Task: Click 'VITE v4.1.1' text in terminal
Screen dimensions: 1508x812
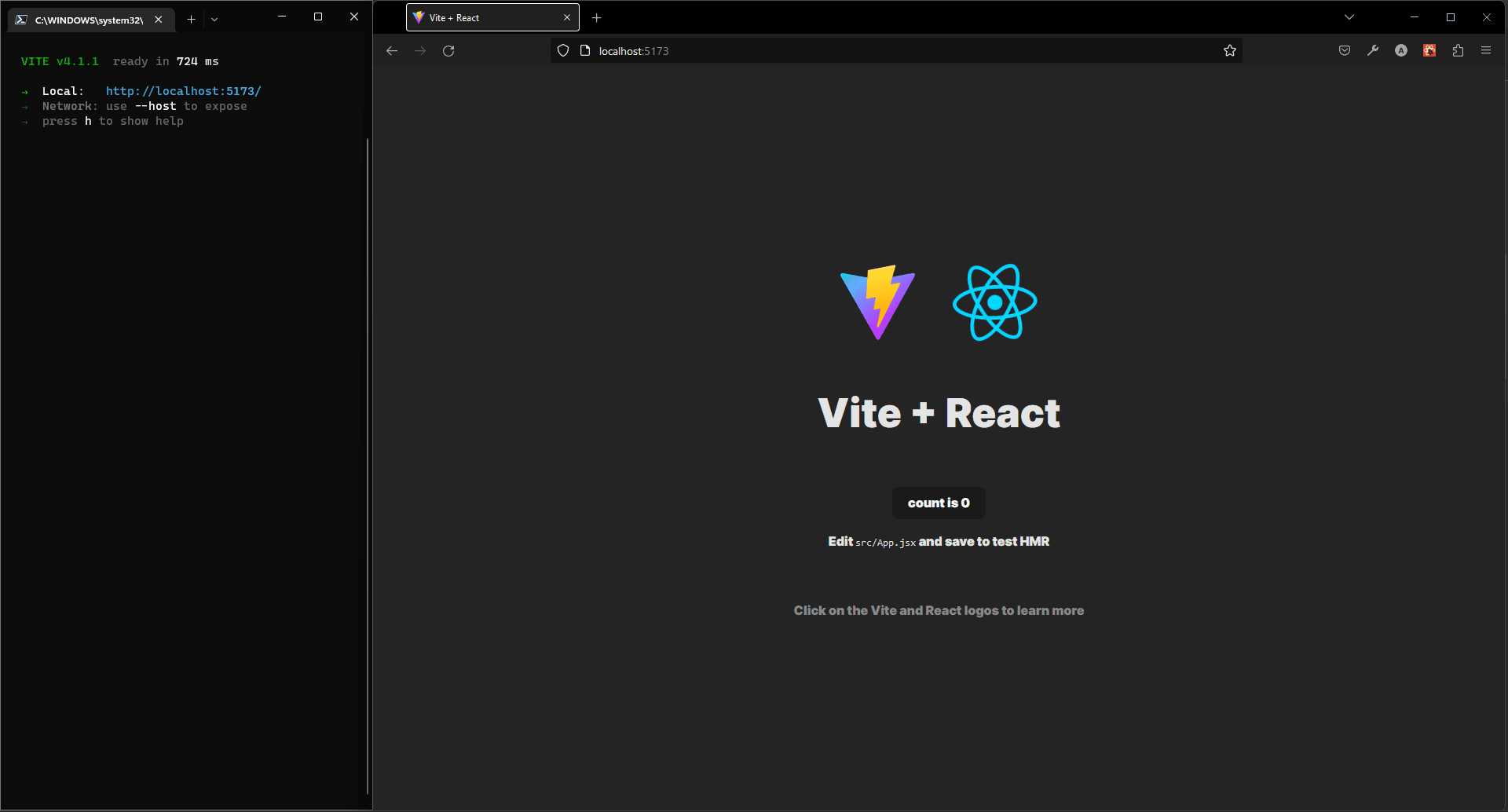Action: 60,61
